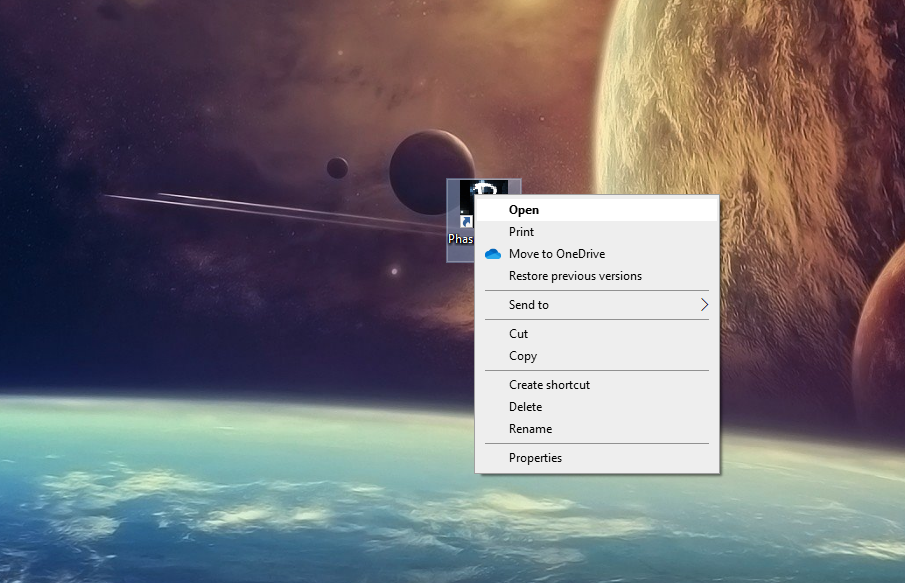The width and height of the screenshot is (905, 583).
Task: Click Restore previous versions
Action: [575, 276]
